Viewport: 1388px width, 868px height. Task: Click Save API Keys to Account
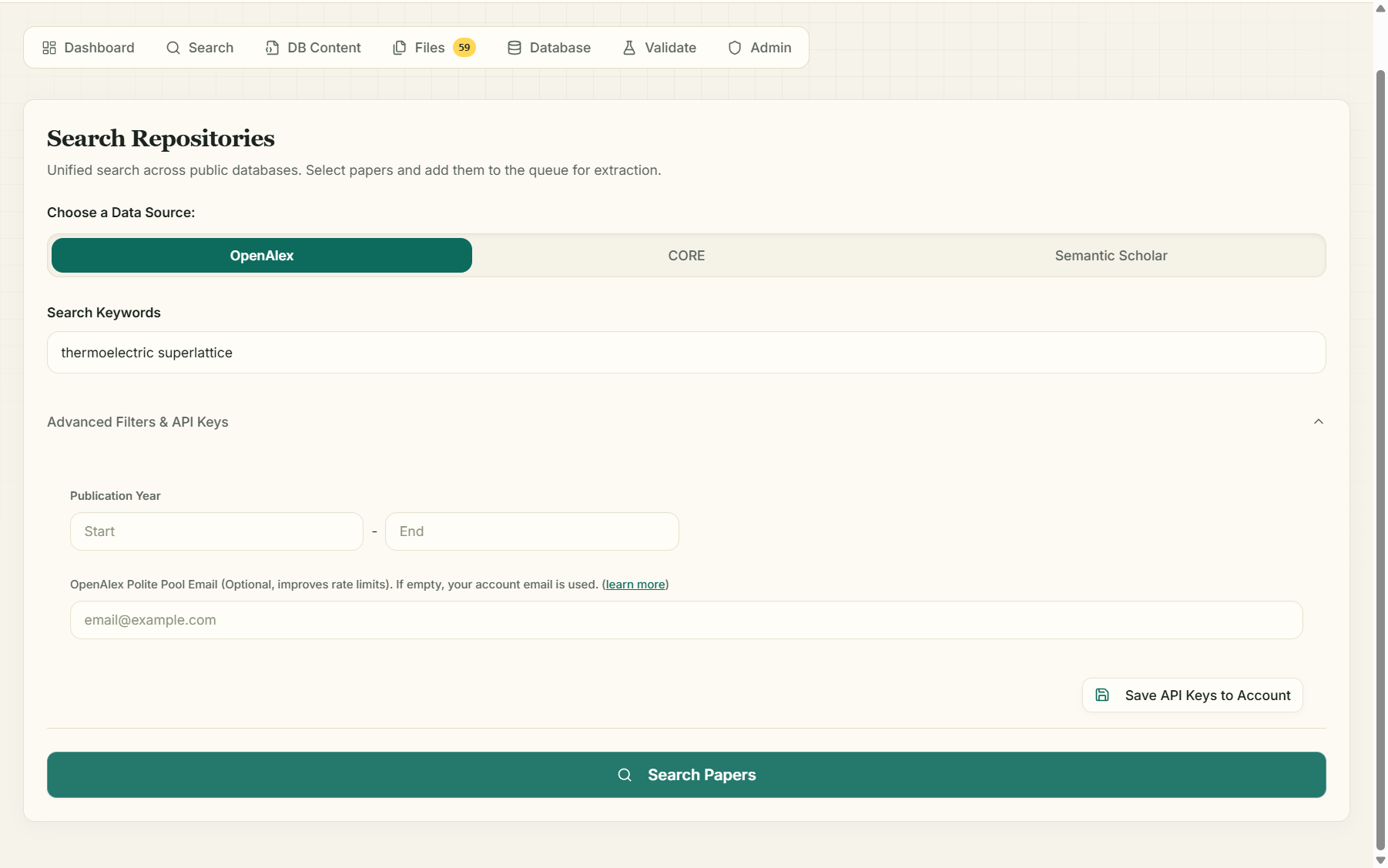1192,695
